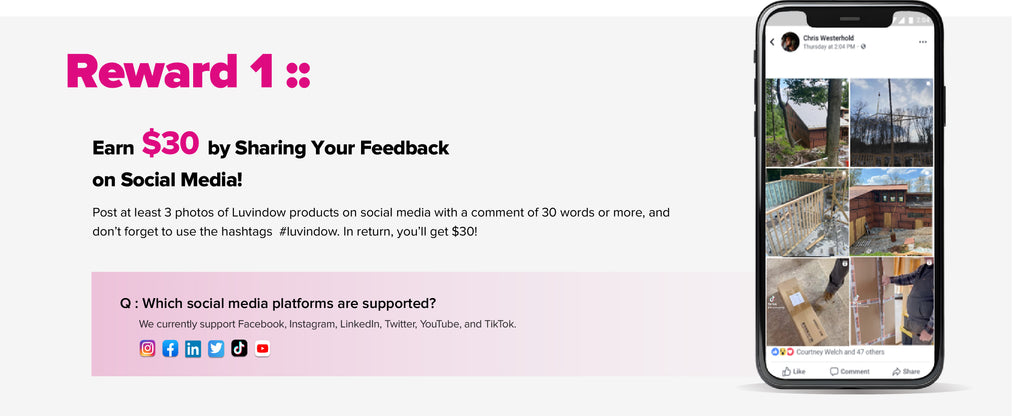Tap the Like button on phone
Screen dimensions: 1024x416
click(793, 371)
